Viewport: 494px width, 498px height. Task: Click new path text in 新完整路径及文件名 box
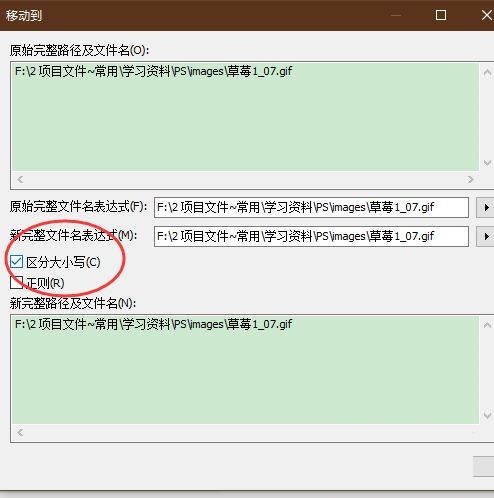click(x=153, y=324)
